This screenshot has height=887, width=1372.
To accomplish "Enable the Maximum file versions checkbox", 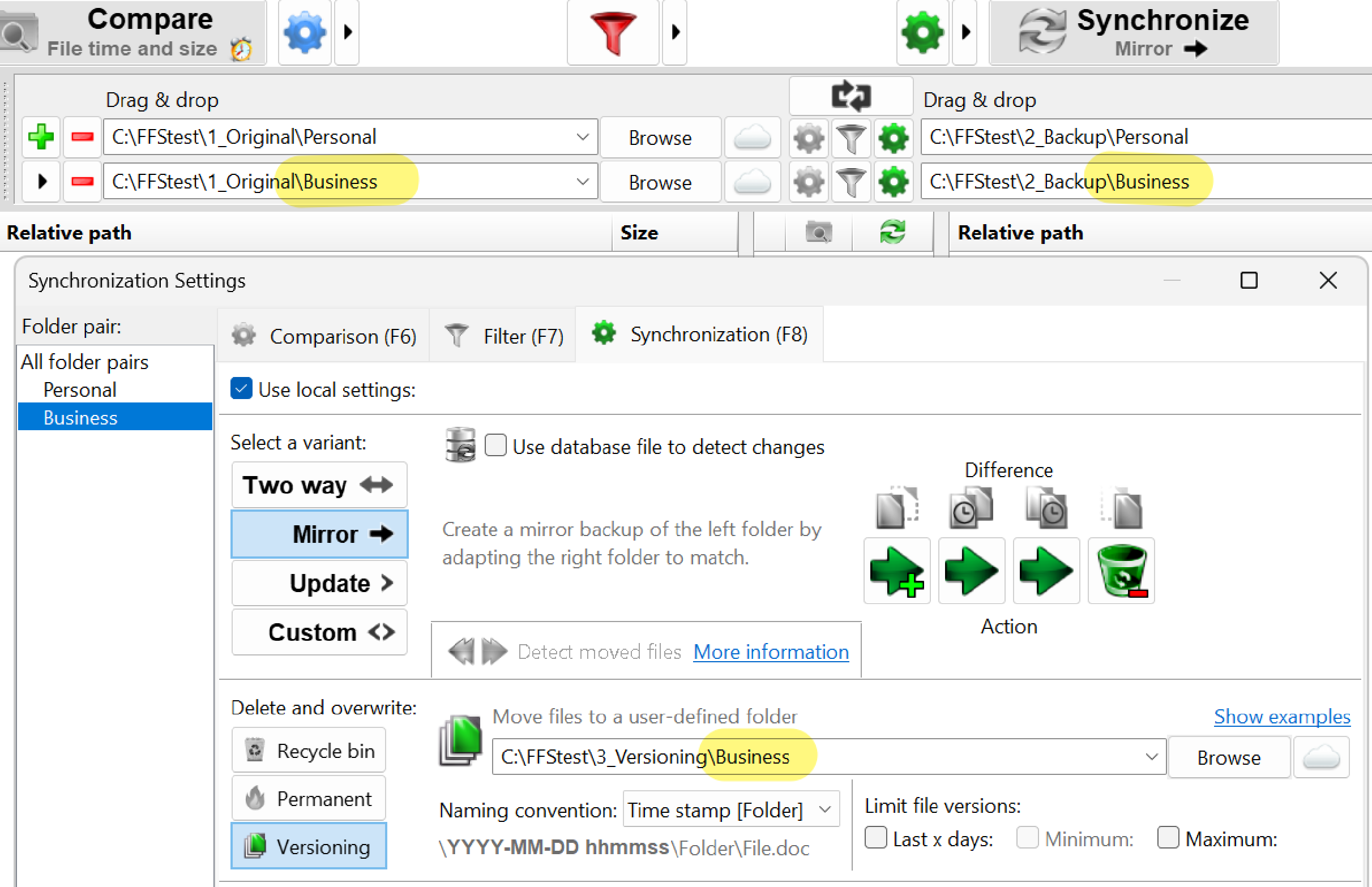I will click(x=1168, y=837).
